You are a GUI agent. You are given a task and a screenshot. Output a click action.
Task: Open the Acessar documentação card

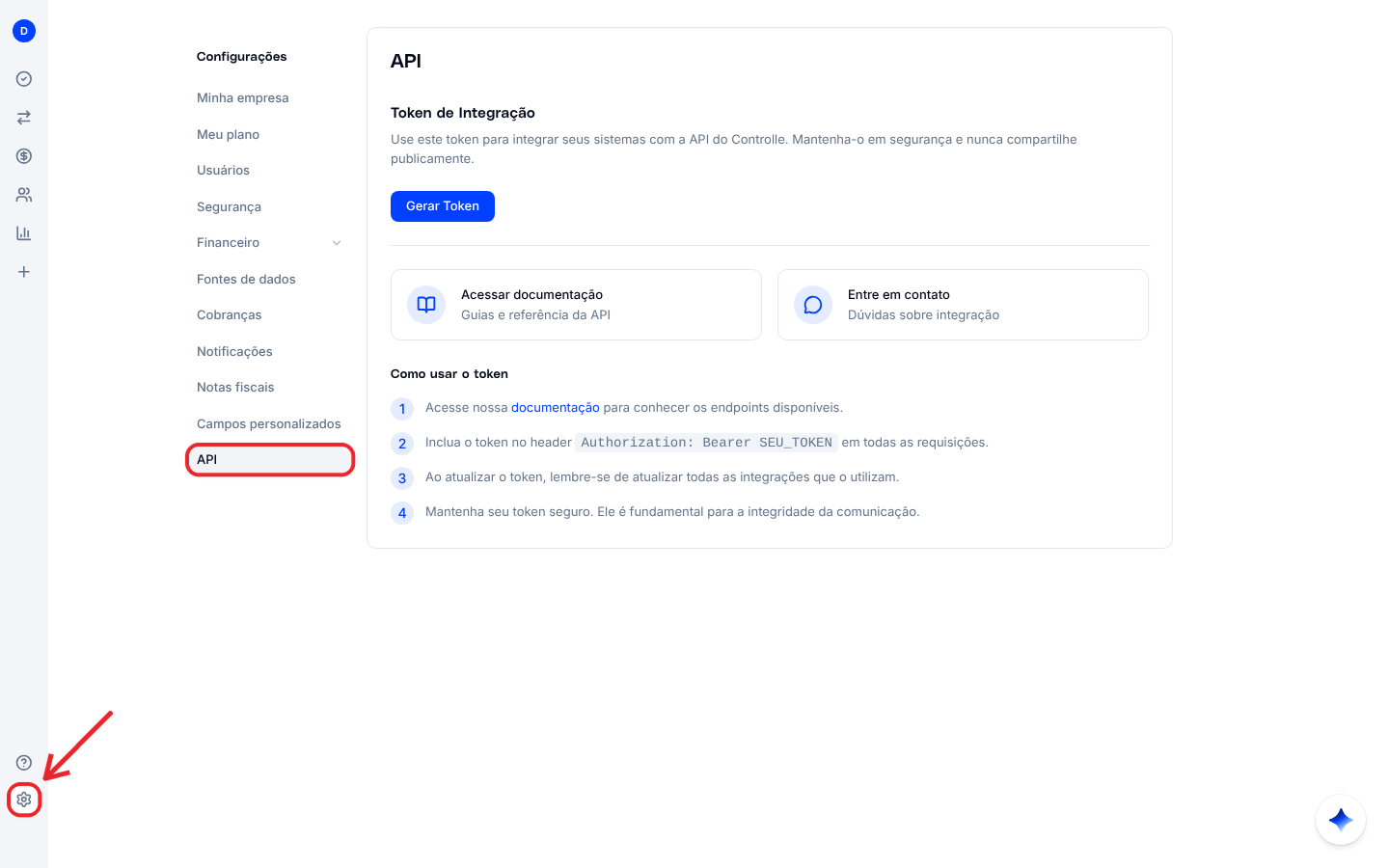point(576,305)
